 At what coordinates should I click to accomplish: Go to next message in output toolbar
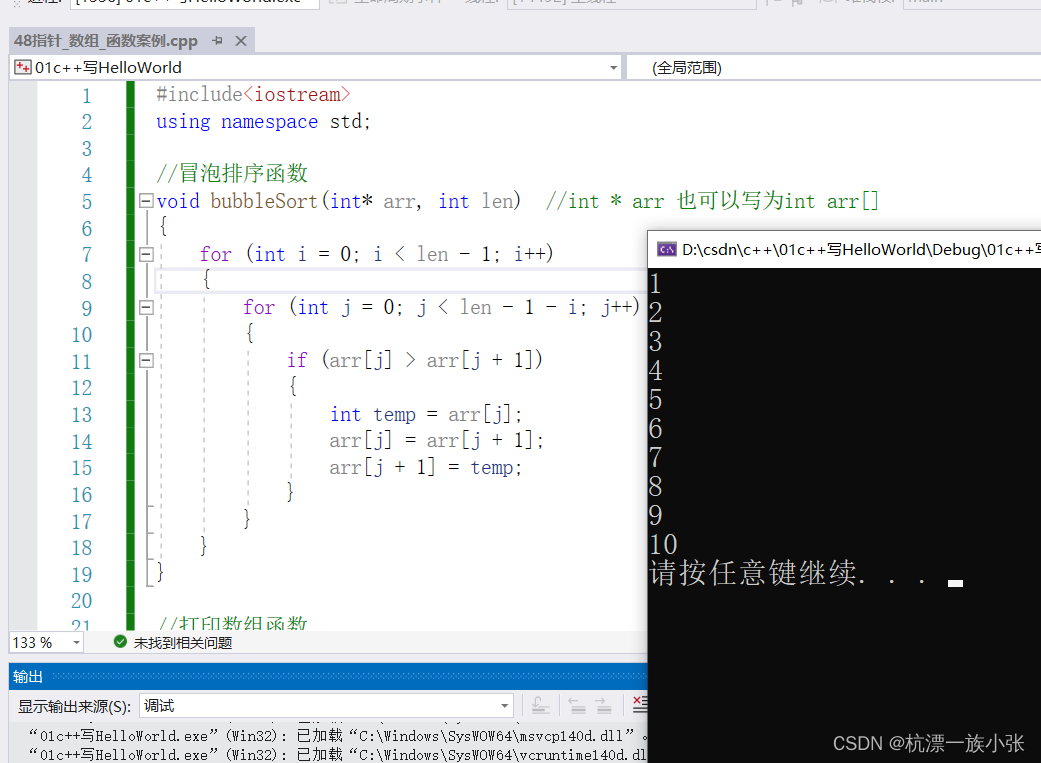[x=603, y=706]
